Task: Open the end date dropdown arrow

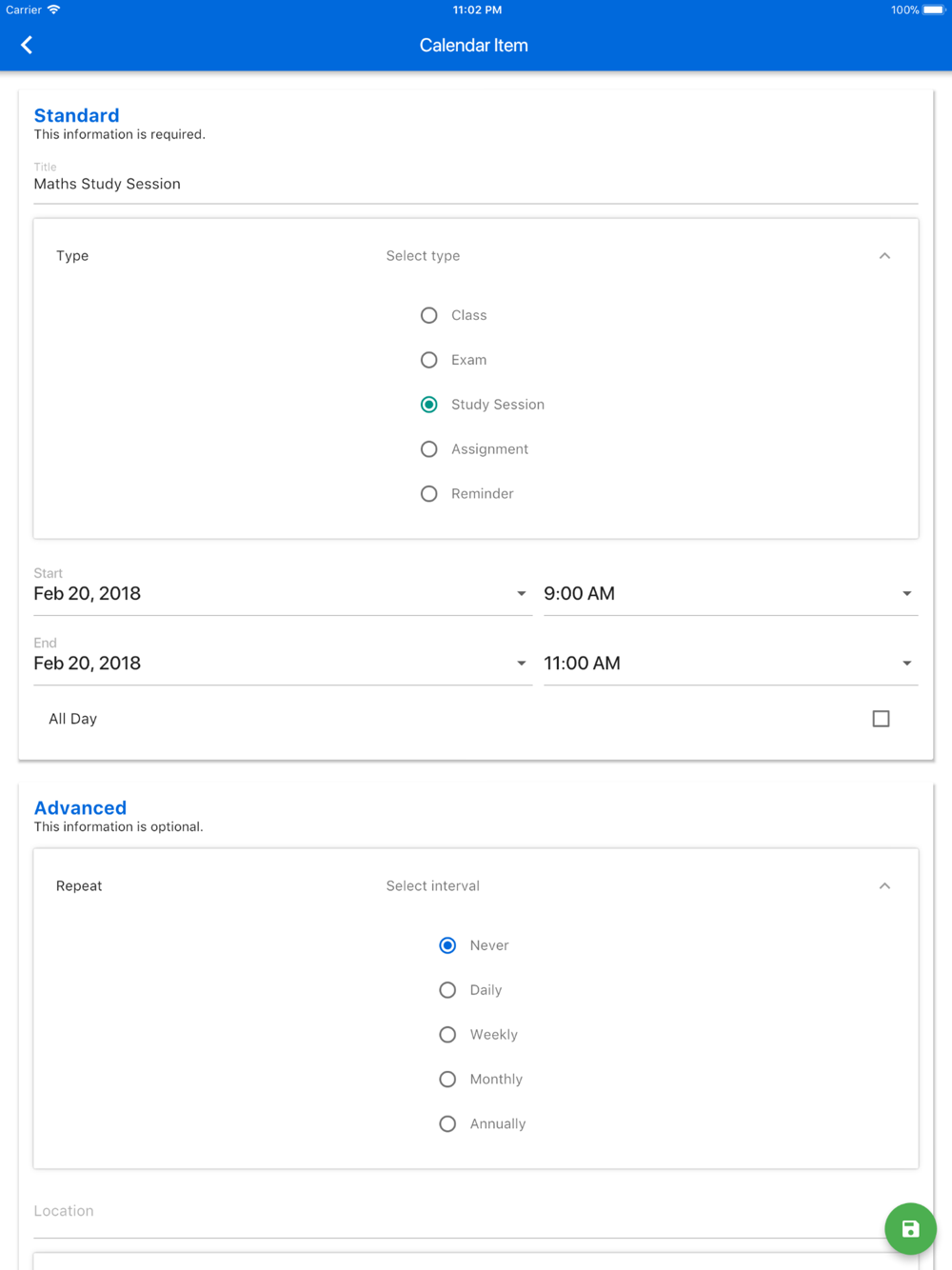Action: click(x=521, y=664)
